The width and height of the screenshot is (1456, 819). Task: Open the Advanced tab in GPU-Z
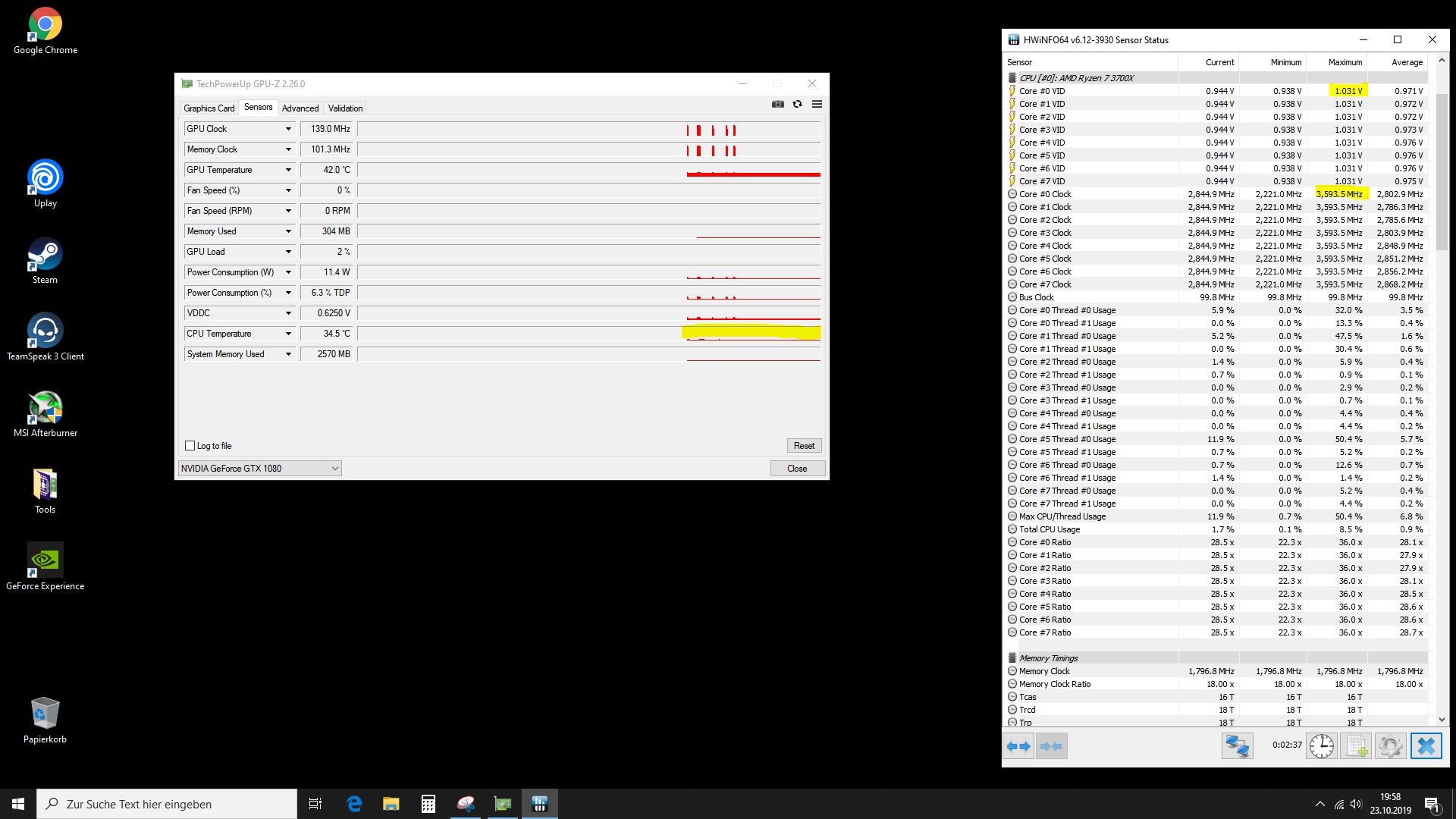coord(300,108)
